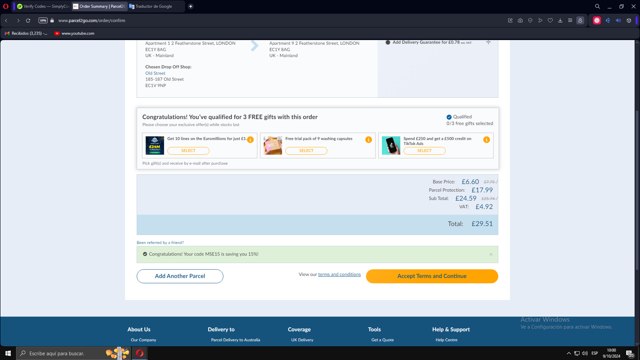
Task: Click the highlighted profile toolbar icon
Action: click(x=580, y=20)
